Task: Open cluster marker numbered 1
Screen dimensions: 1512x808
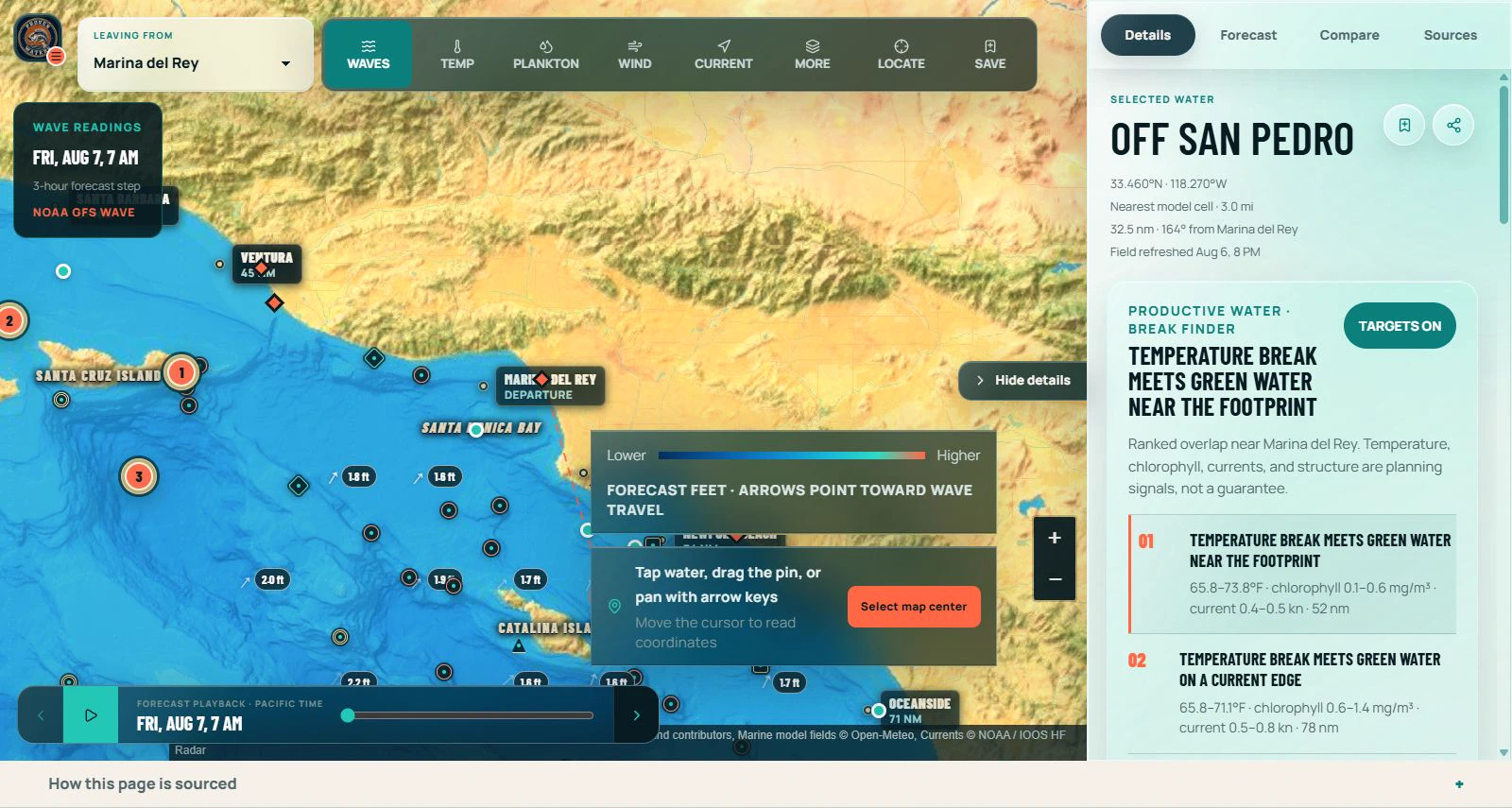Action: 181,372
